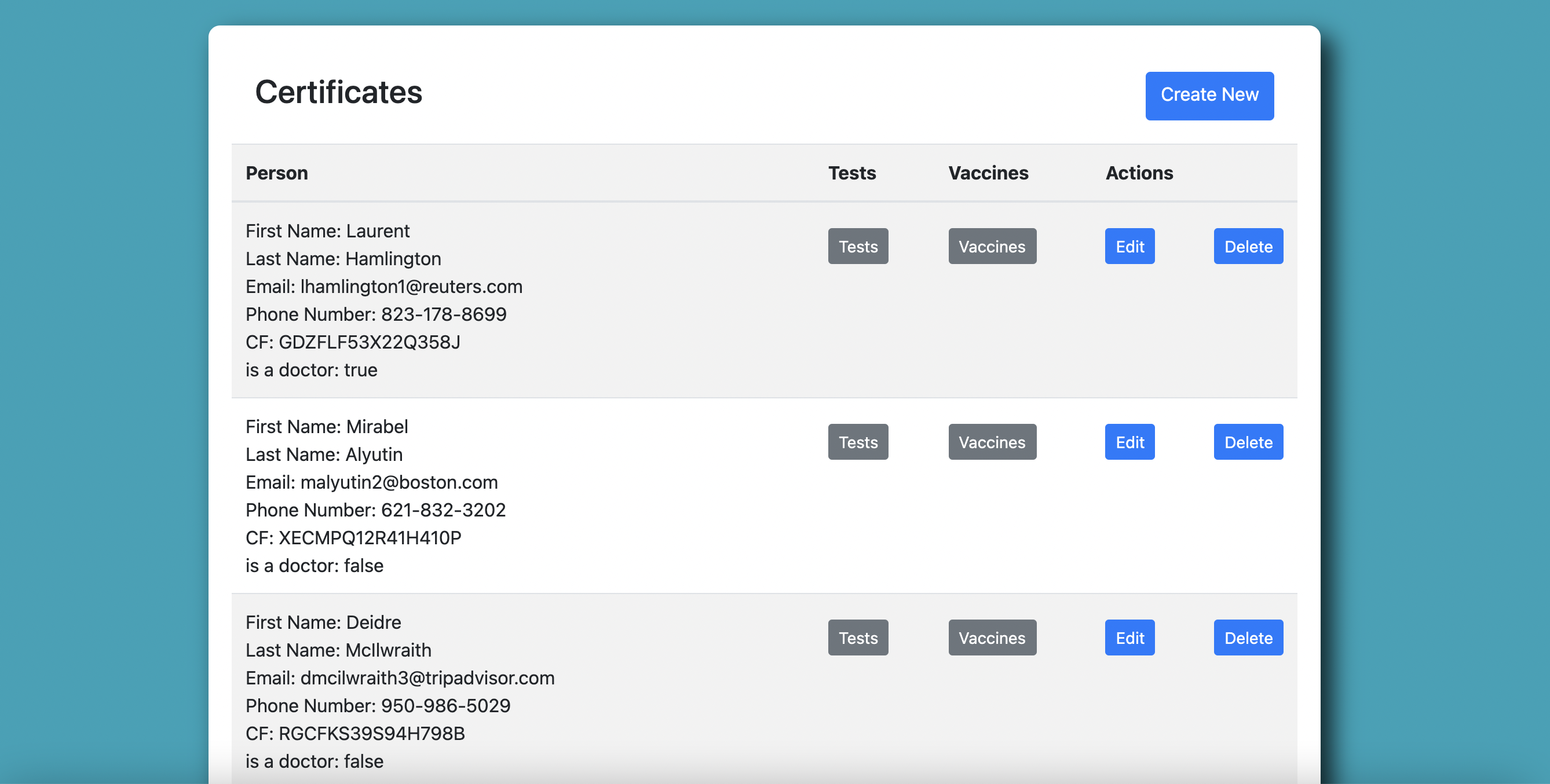1550x784 pixels.
Task: View Vaccines for Mirabel Alyutin
Action: [992, 442]
